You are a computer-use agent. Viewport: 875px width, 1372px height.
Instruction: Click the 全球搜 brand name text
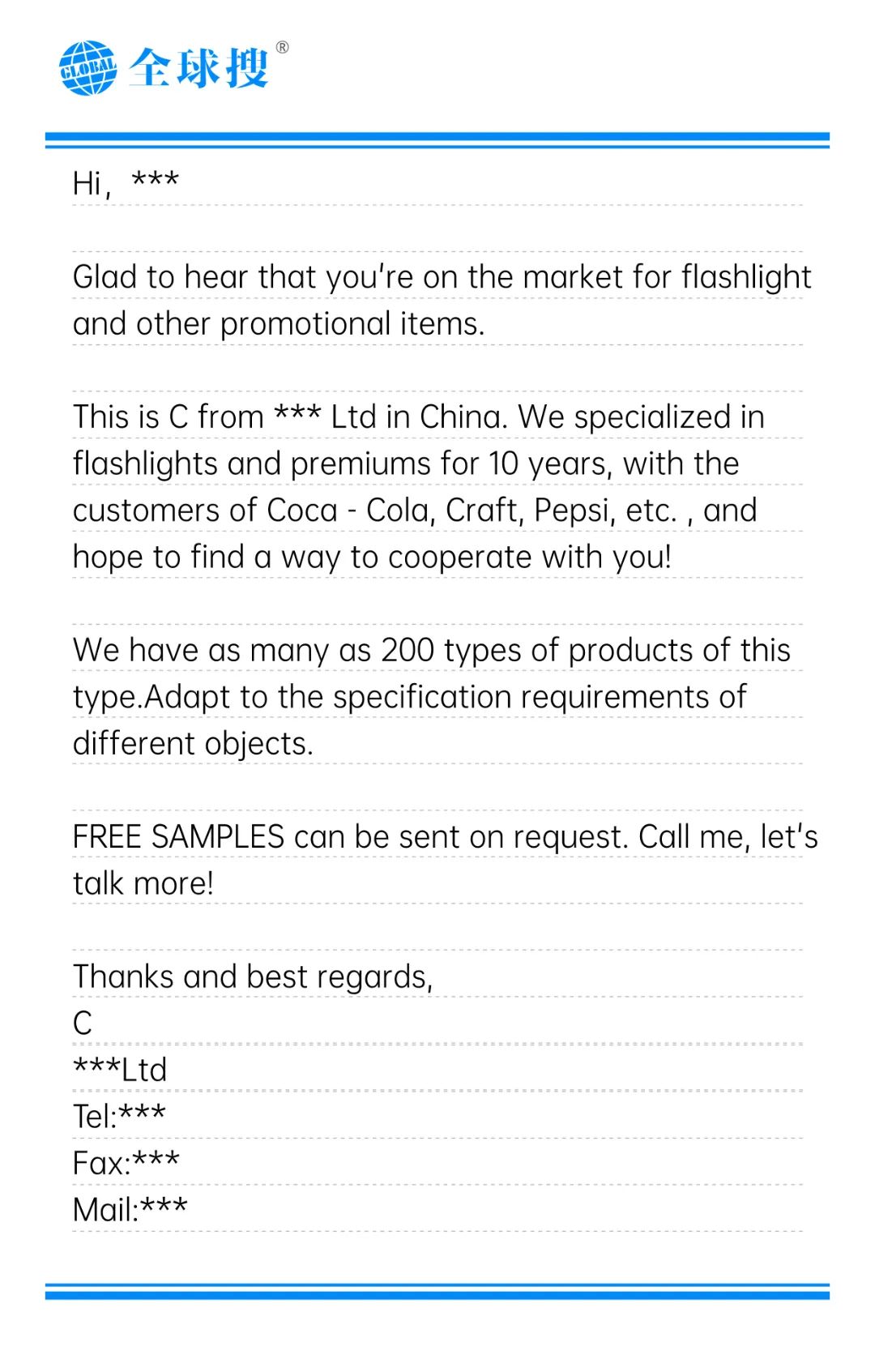pos(198,68)
